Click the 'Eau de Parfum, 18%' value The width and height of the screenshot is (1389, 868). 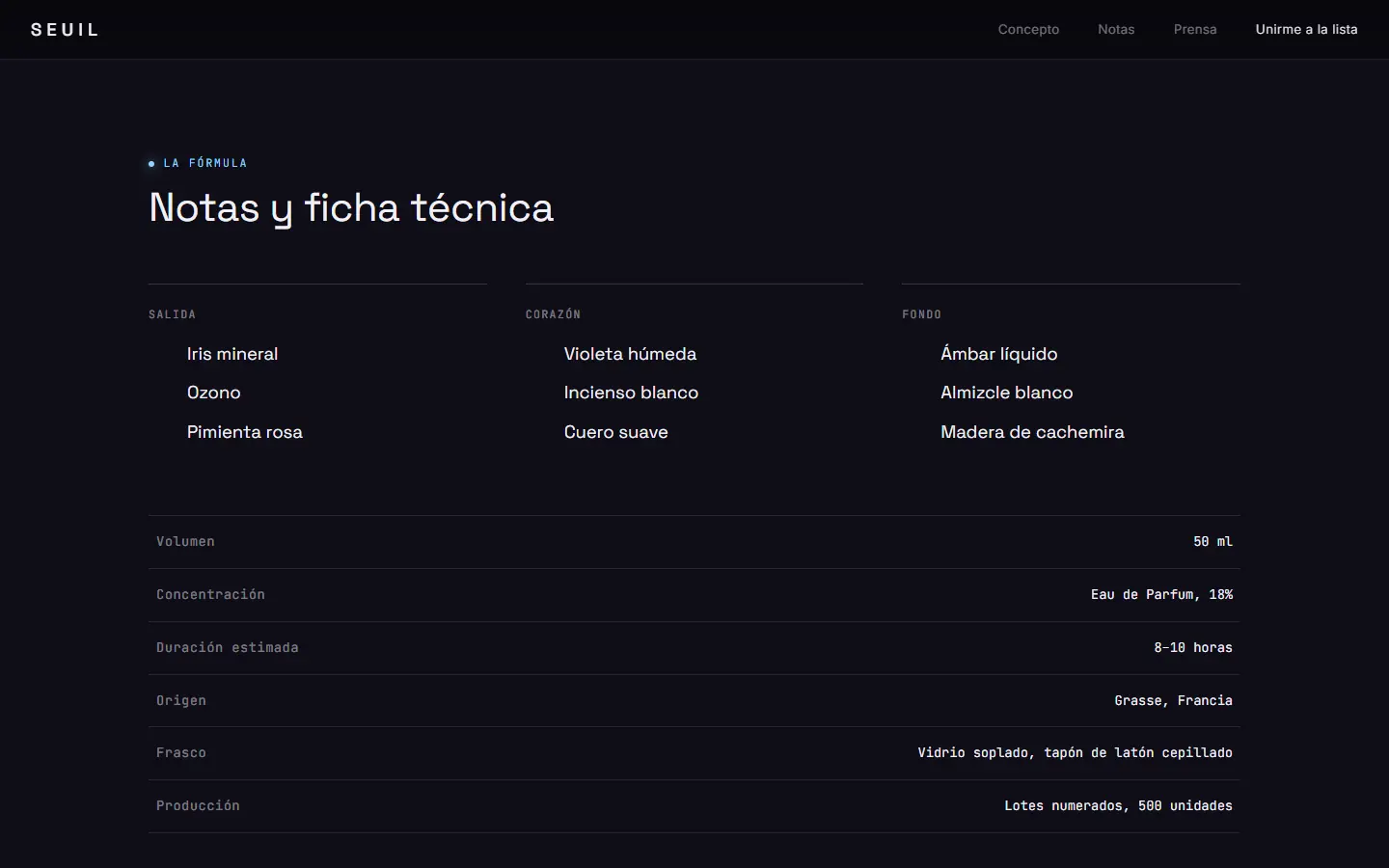tap(1161, 595)
